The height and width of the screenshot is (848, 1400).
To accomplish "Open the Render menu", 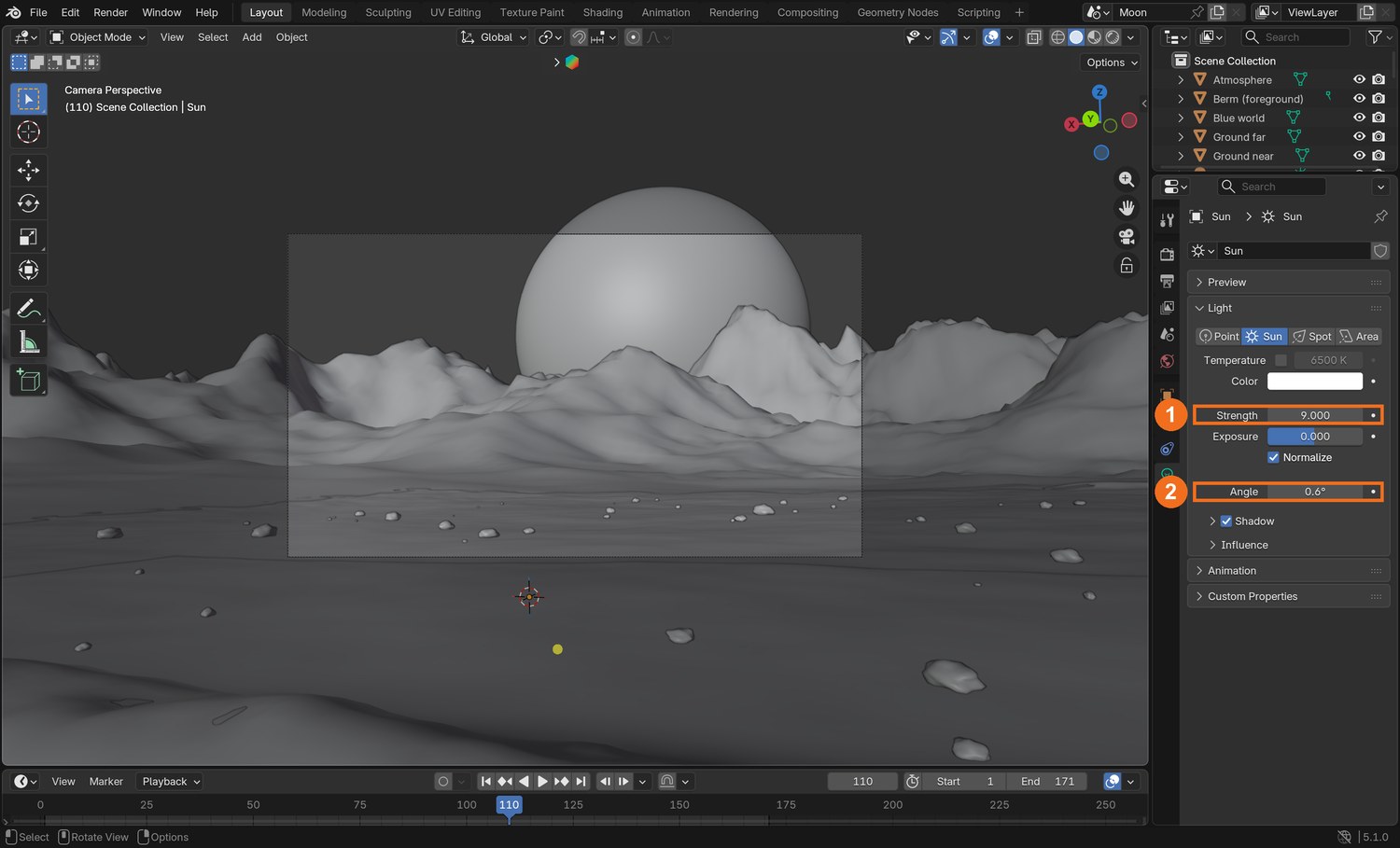I will [x=110, y=12].
